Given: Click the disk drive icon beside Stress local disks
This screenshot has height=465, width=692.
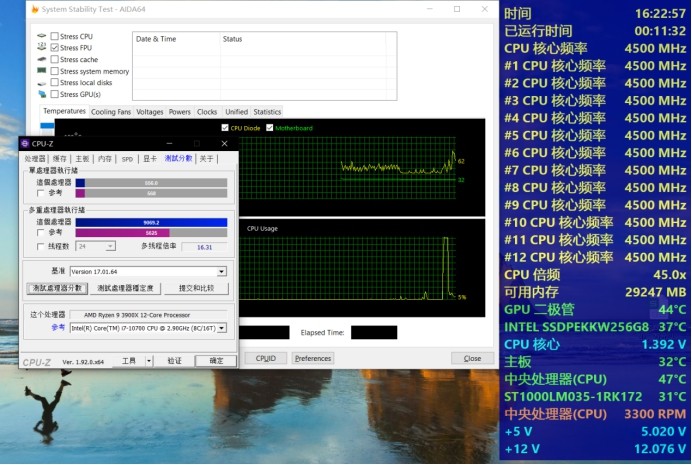Looking at the screenshot, I should [x=41, y=83].
